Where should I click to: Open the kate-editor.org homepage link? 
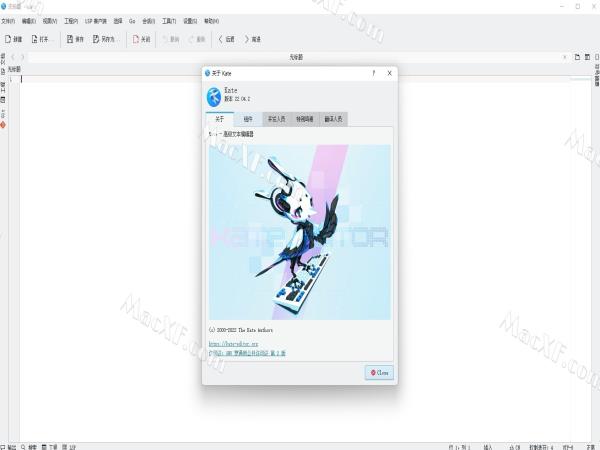point(233,344)
